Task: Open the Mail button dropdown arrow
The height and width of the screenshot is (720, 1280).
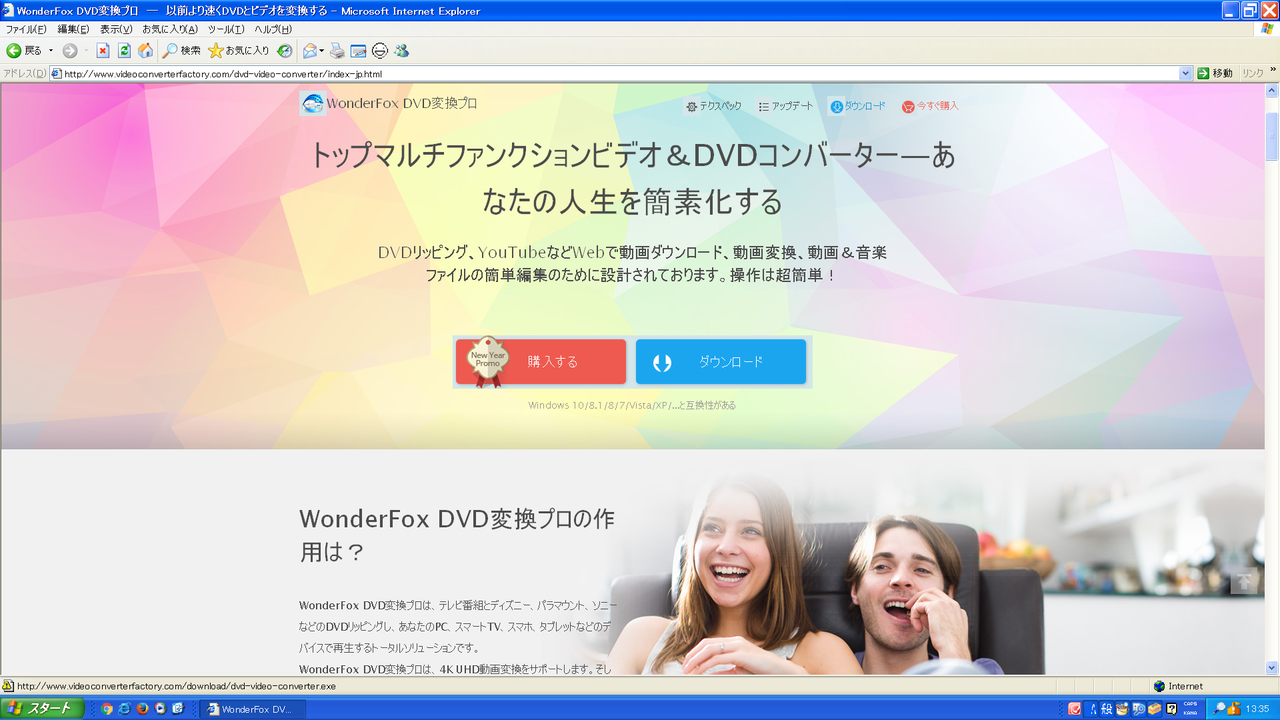Action: pyautogui.click(x=322, y=50)
